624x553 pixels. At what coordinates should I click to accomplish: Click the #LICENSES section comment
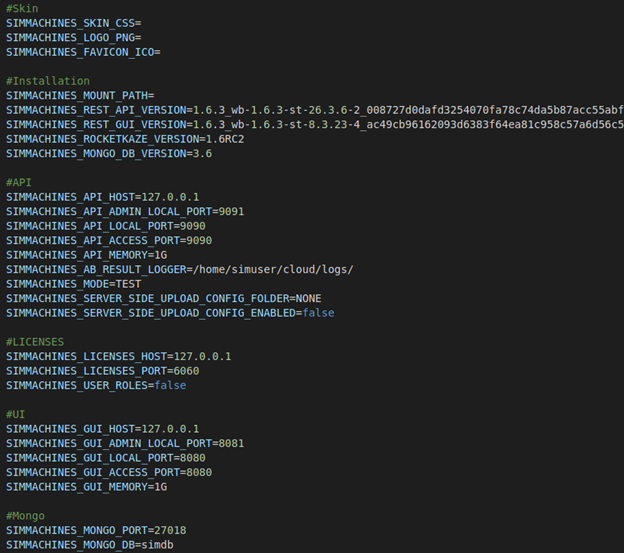pos(35,341)
